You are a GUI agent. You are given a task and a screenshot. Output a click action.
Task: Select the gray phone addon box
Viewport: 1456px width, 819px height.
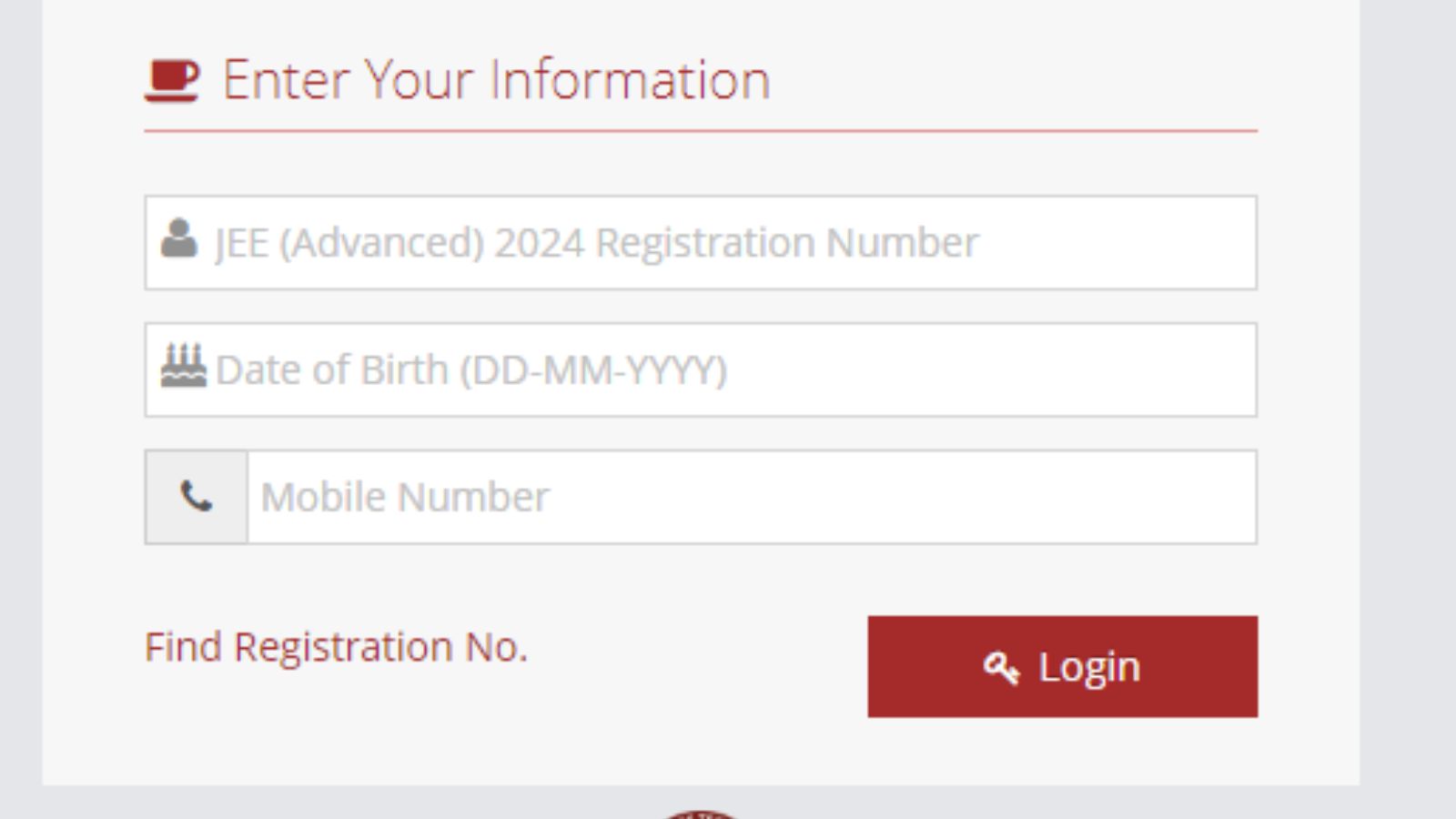coord(196,497)
